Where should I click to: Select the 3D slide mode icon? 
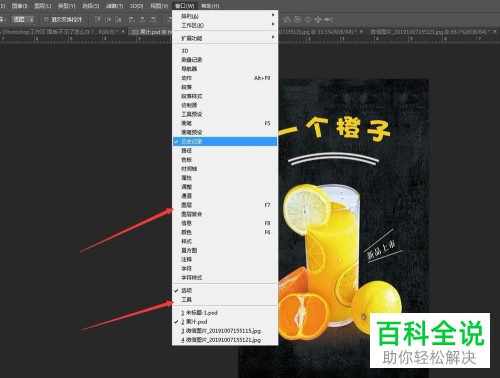(318, 20)
